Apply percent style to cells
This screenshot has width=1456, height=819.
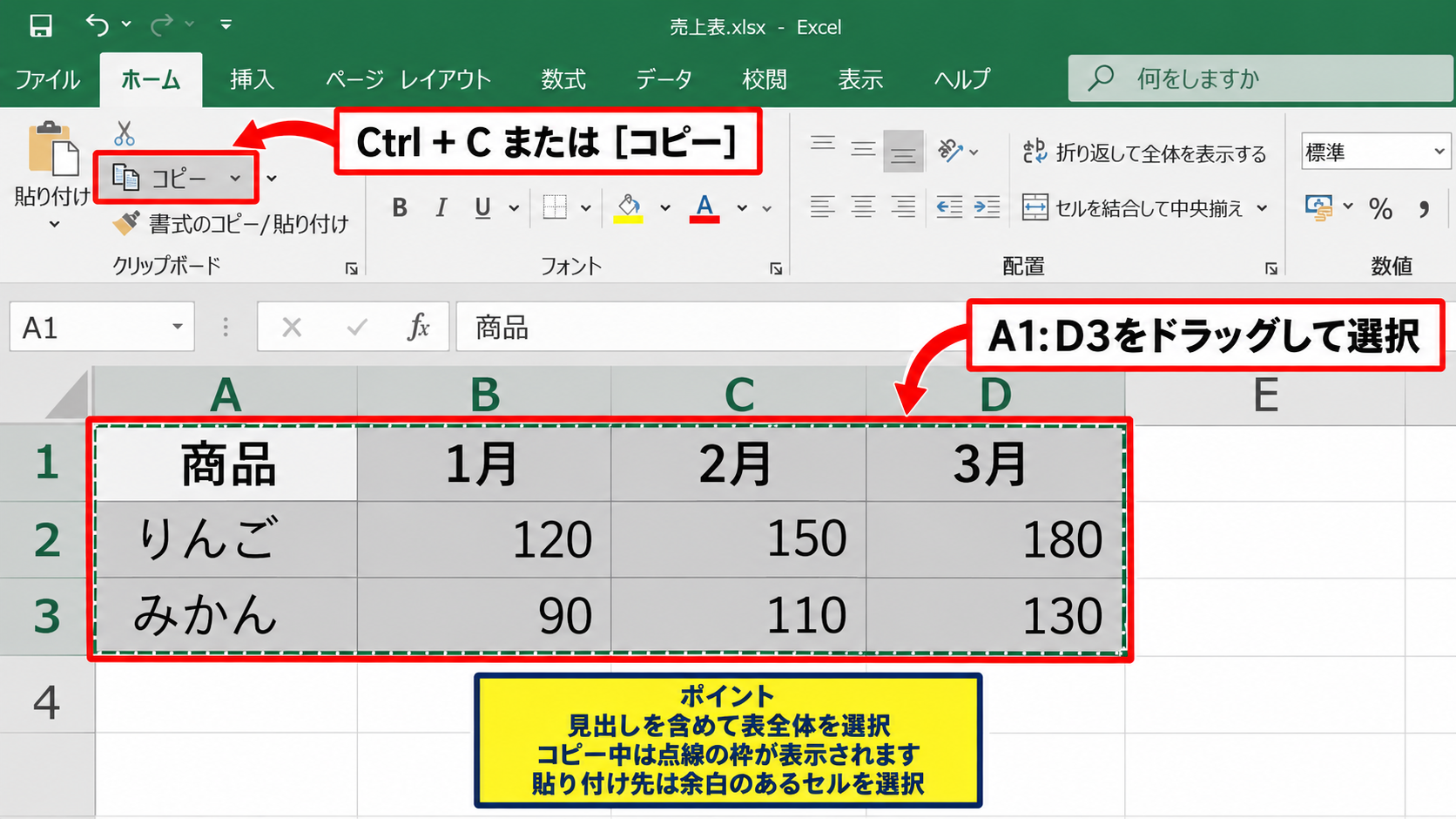click(1380, 208)
